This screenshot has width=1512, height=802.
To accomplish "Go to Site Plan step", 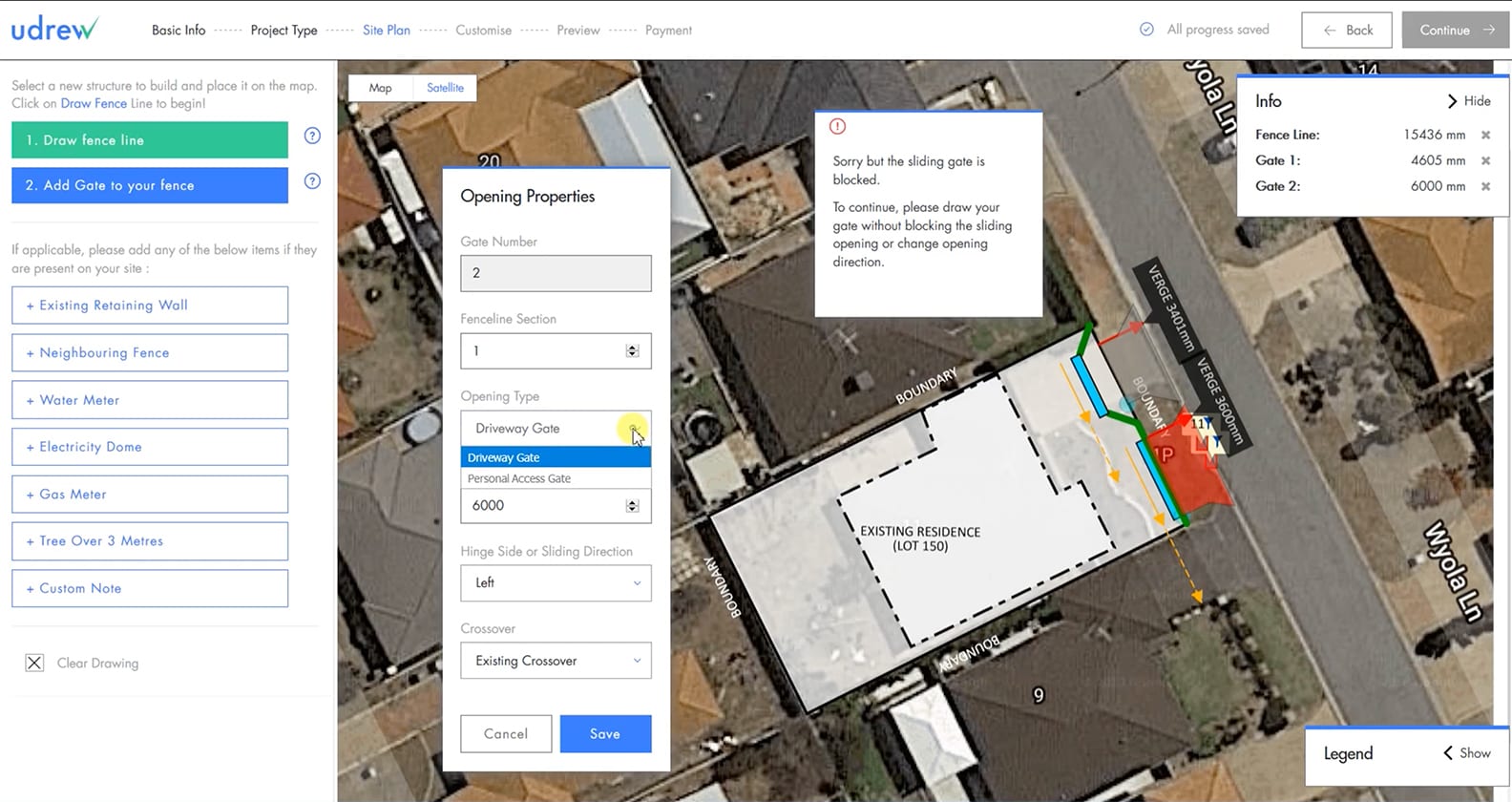I will tap(387, 30).
